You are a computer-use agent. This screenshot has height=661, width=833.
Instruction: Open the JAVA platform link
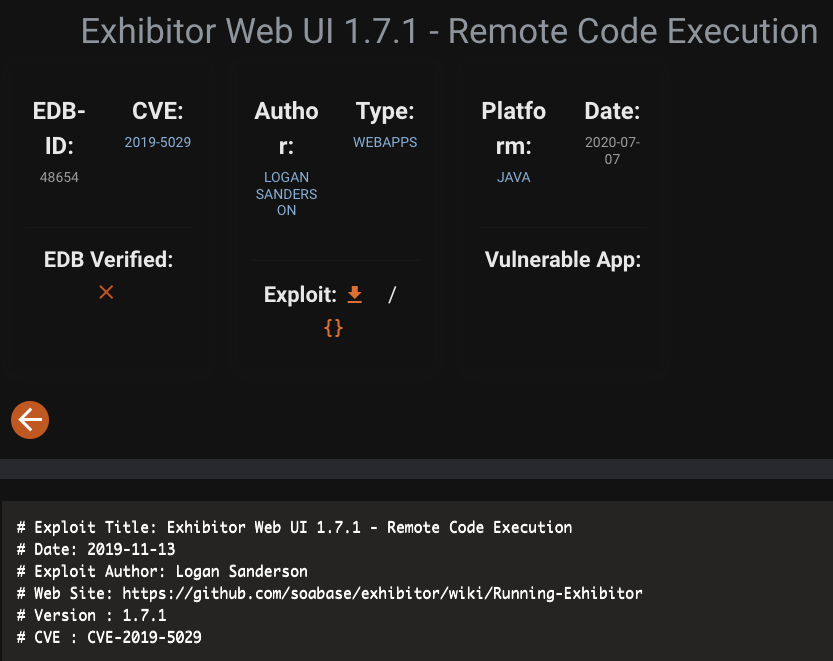(x=513, y=177)
